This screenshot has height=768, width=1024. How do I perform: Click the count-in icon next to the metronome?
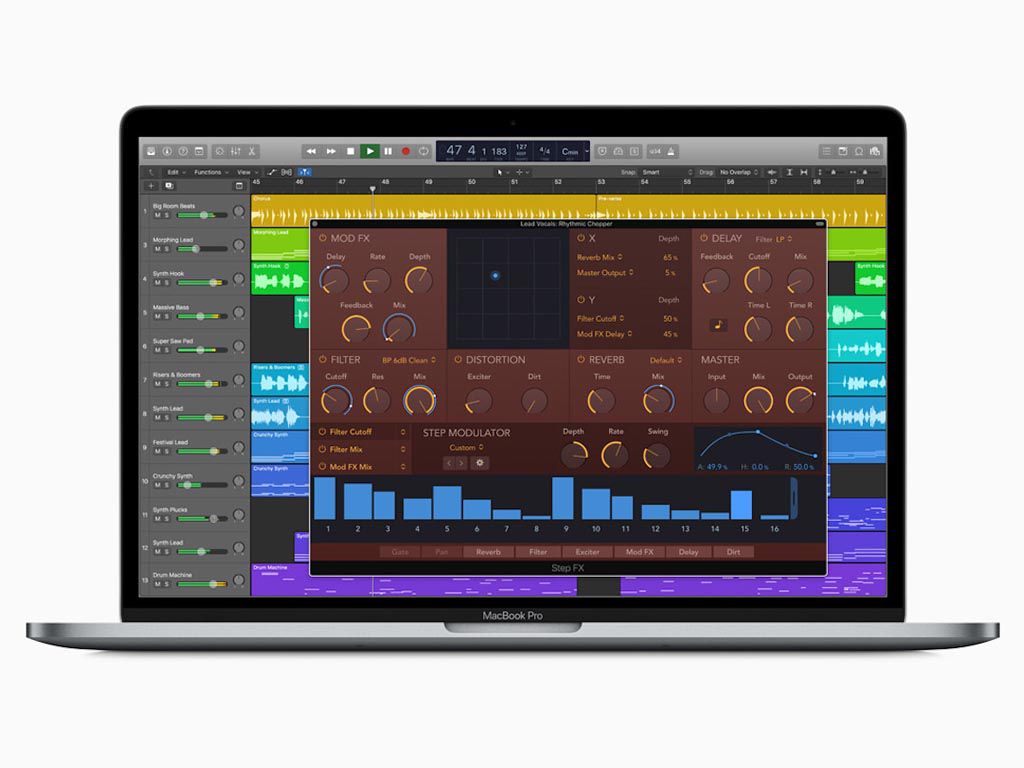654,152
